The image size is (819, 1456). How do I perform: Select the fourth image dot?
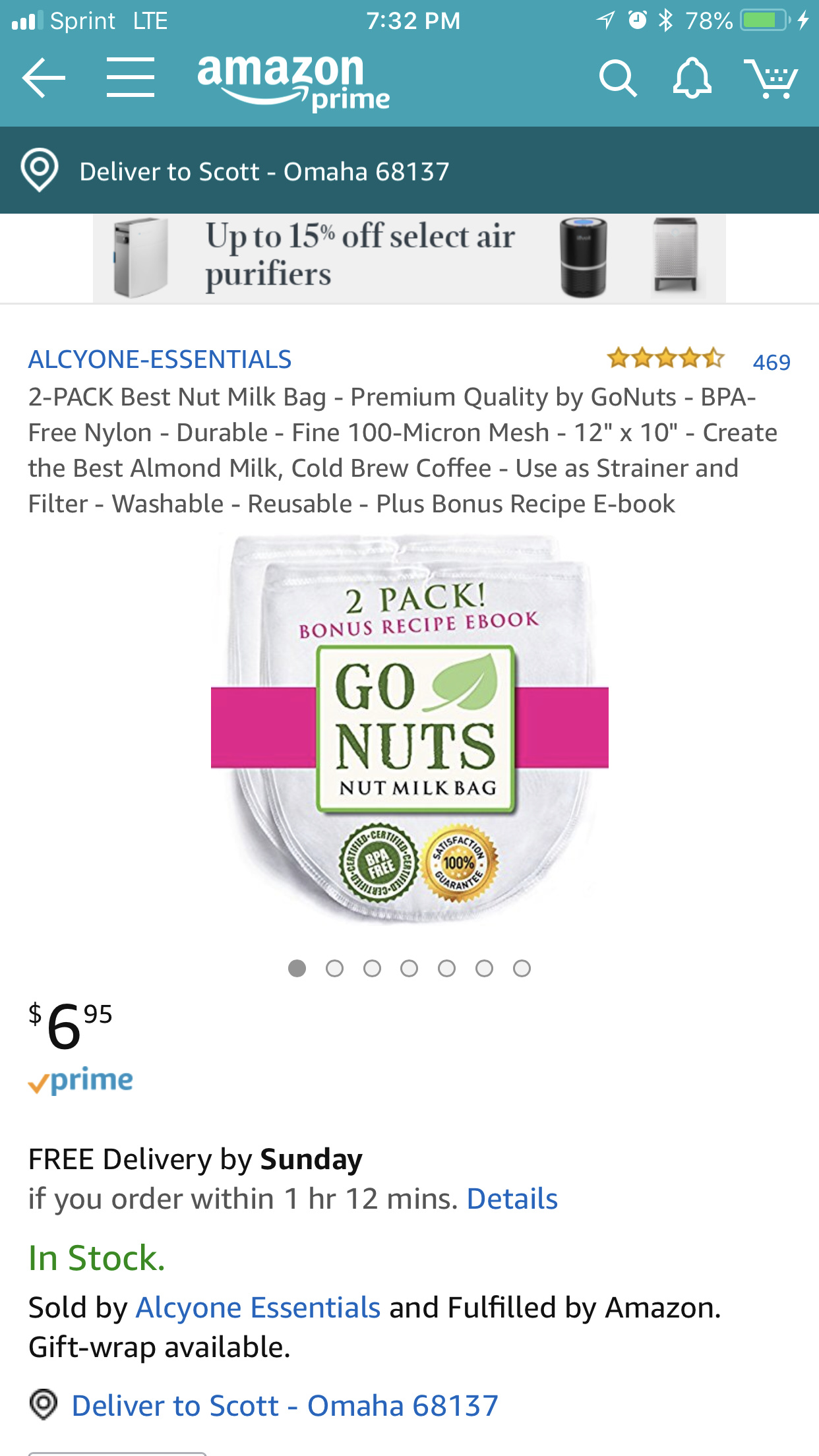click(409, 968)
